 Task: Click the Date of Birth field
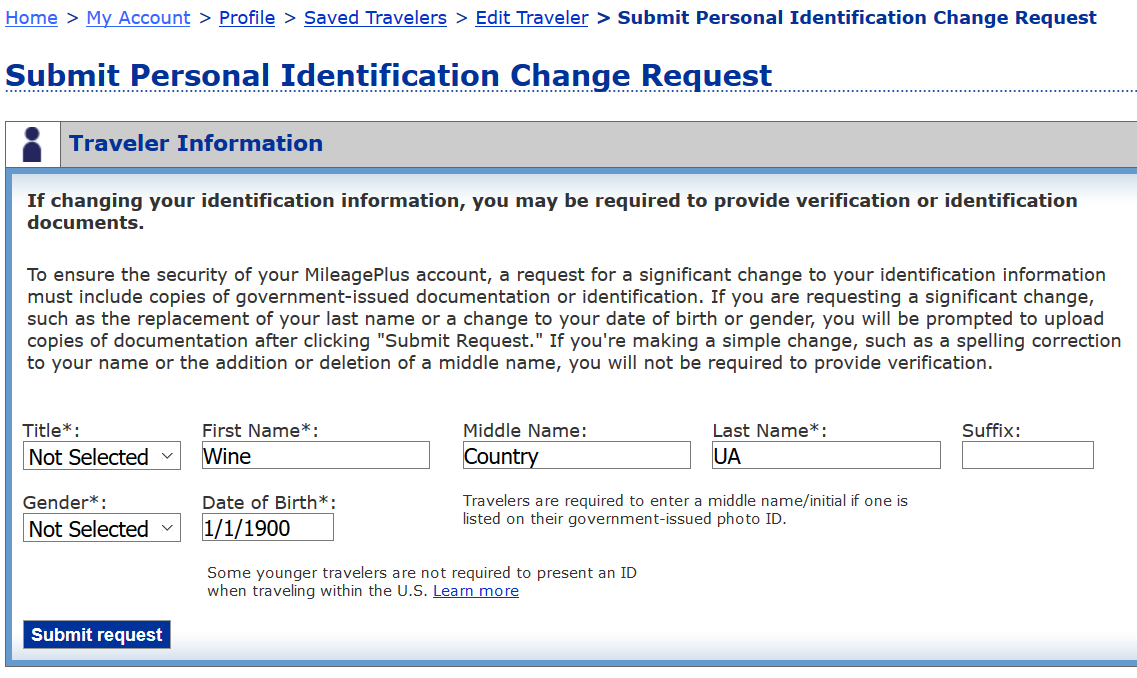coord(268,529)
